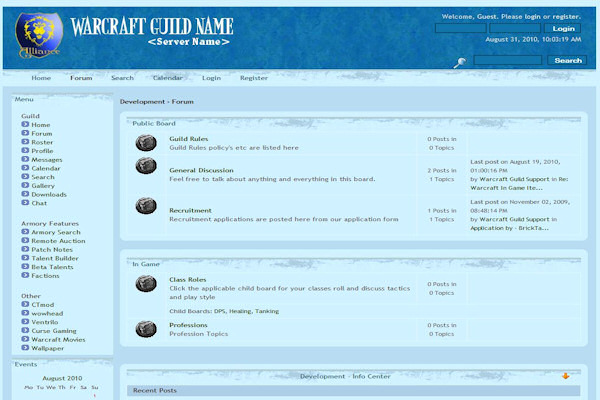
Task: Click the Alliance guild logo
Action: coord(39,35)
